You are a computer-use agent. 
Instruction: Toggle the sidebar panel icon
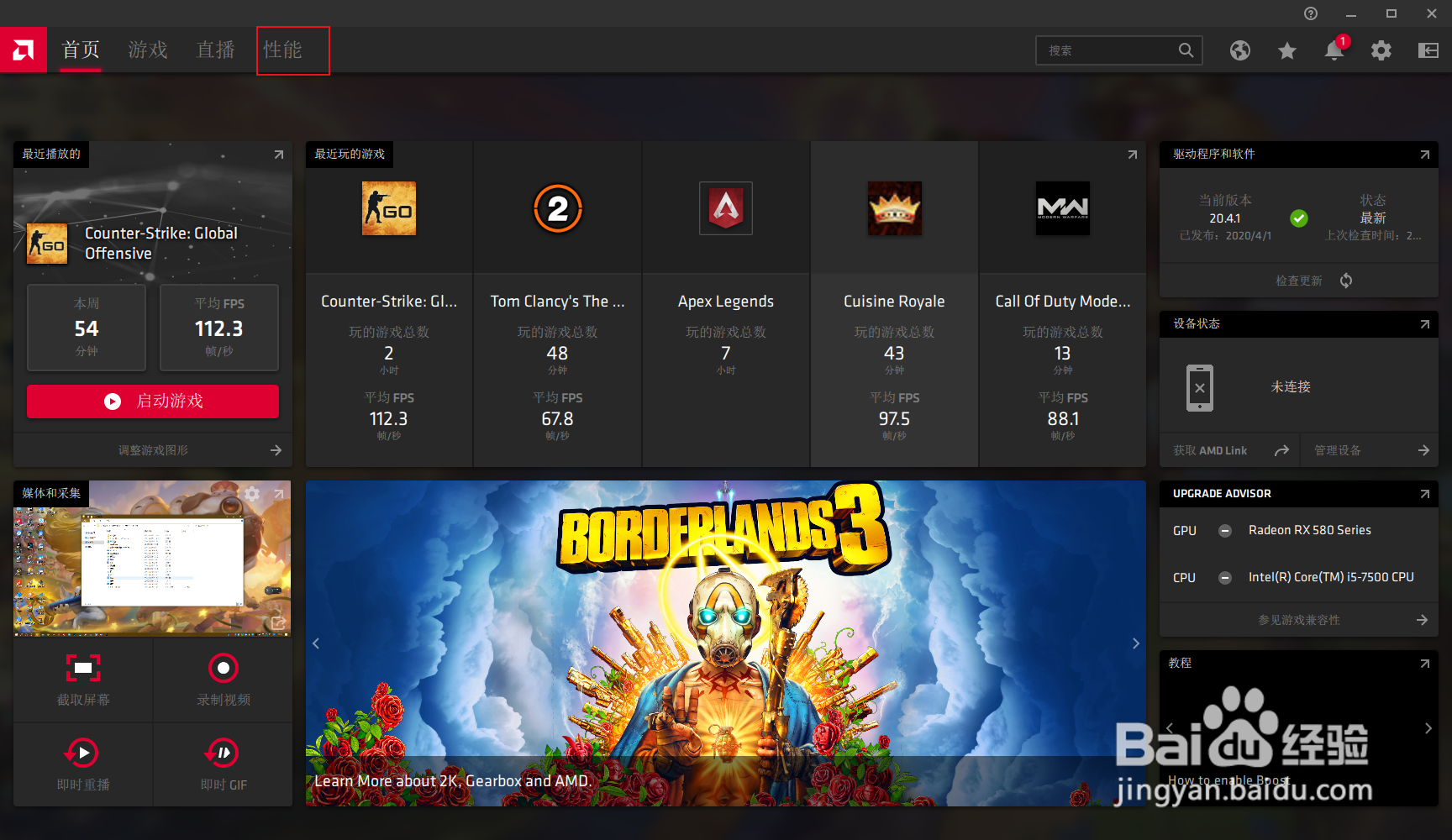click(1428, 50)
